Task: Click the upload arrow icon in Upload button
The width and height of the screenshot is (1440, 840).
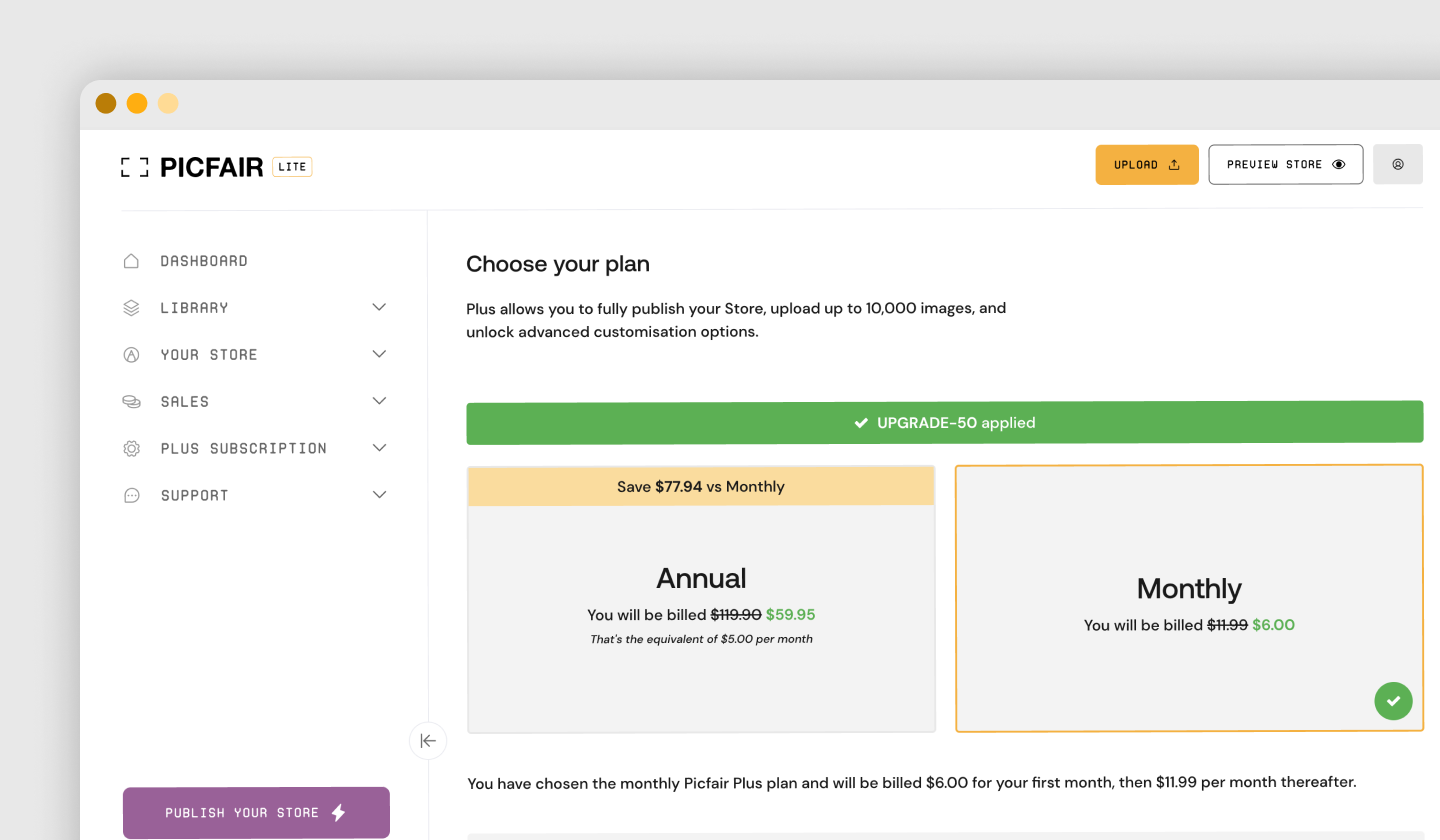Action: pos(1174,165)
